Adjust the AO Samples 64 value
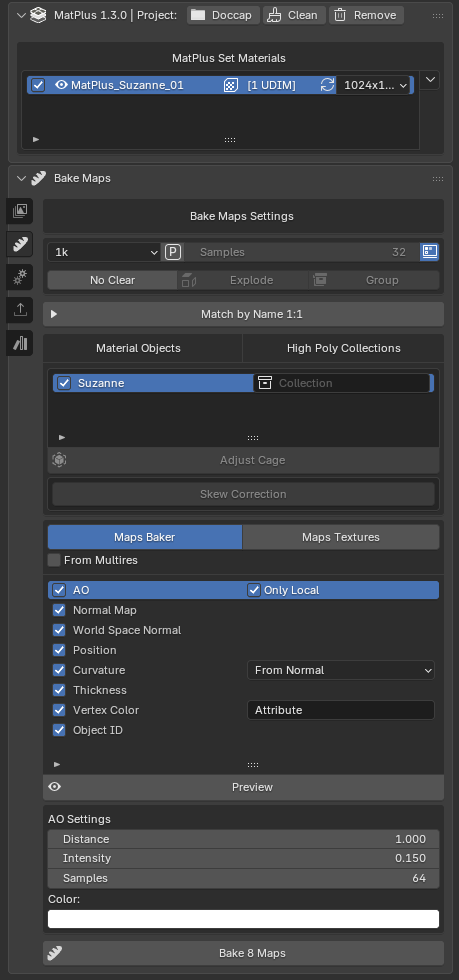459x980 pixels. point(243,878)
